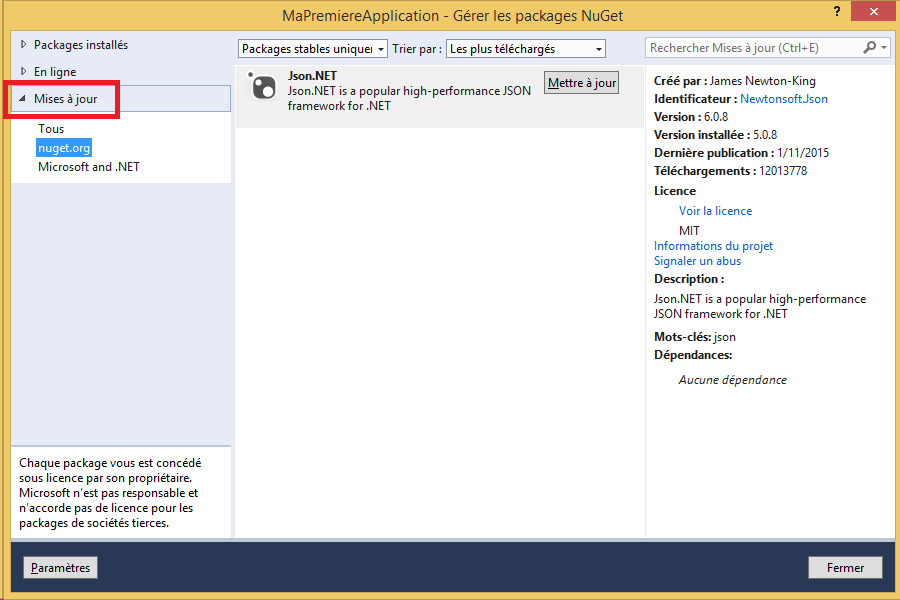Click the download count 12013778
The width and height of the screenshot is (900, 600).
(783, 171)
